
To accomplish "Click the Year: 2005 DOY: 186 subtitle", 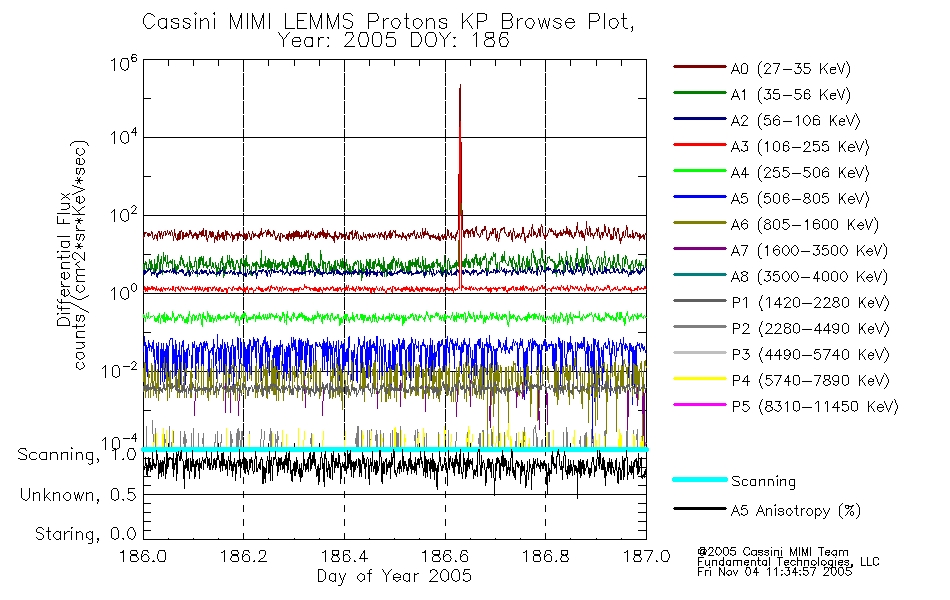I will 394,41.
